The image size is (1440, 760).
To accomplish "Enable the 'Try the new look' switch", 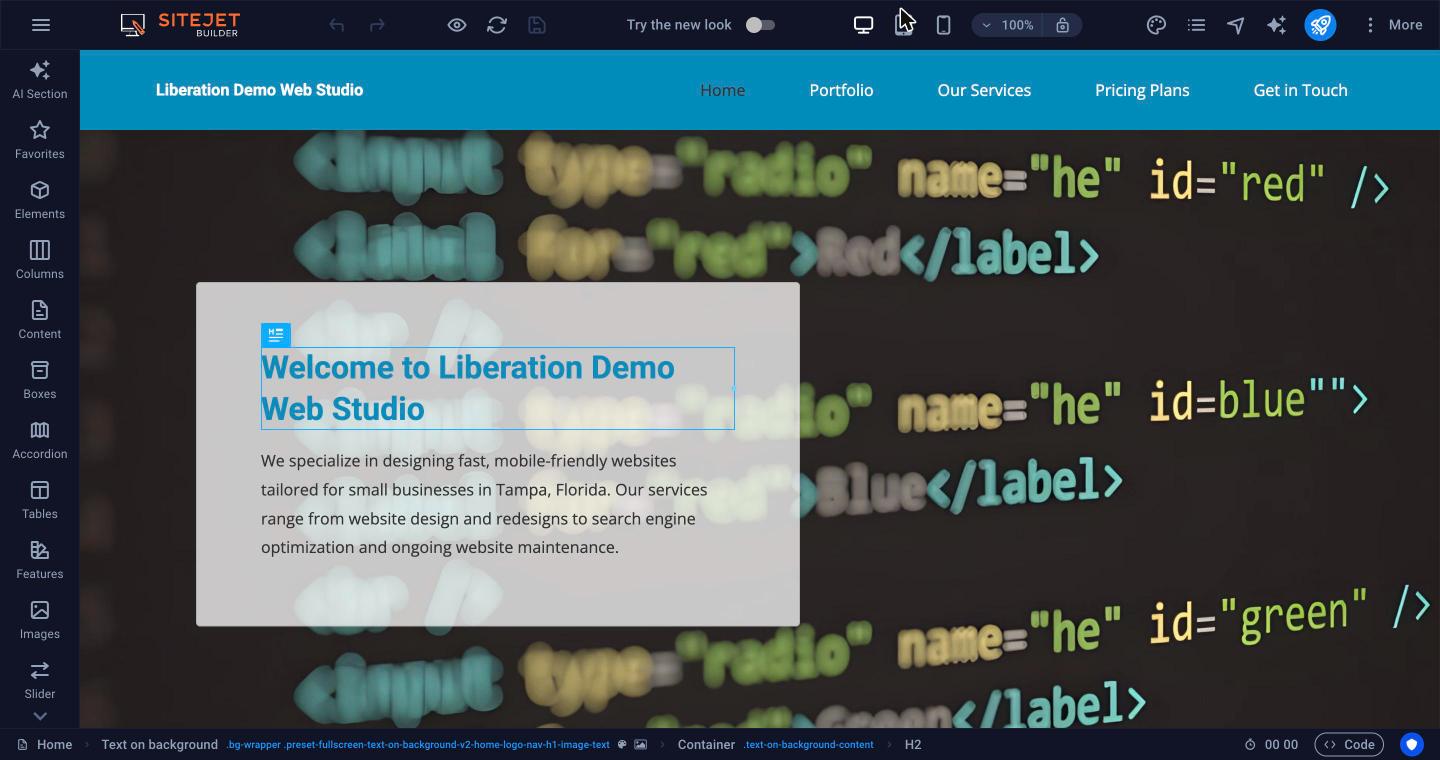I will click(x=760, y=25).
